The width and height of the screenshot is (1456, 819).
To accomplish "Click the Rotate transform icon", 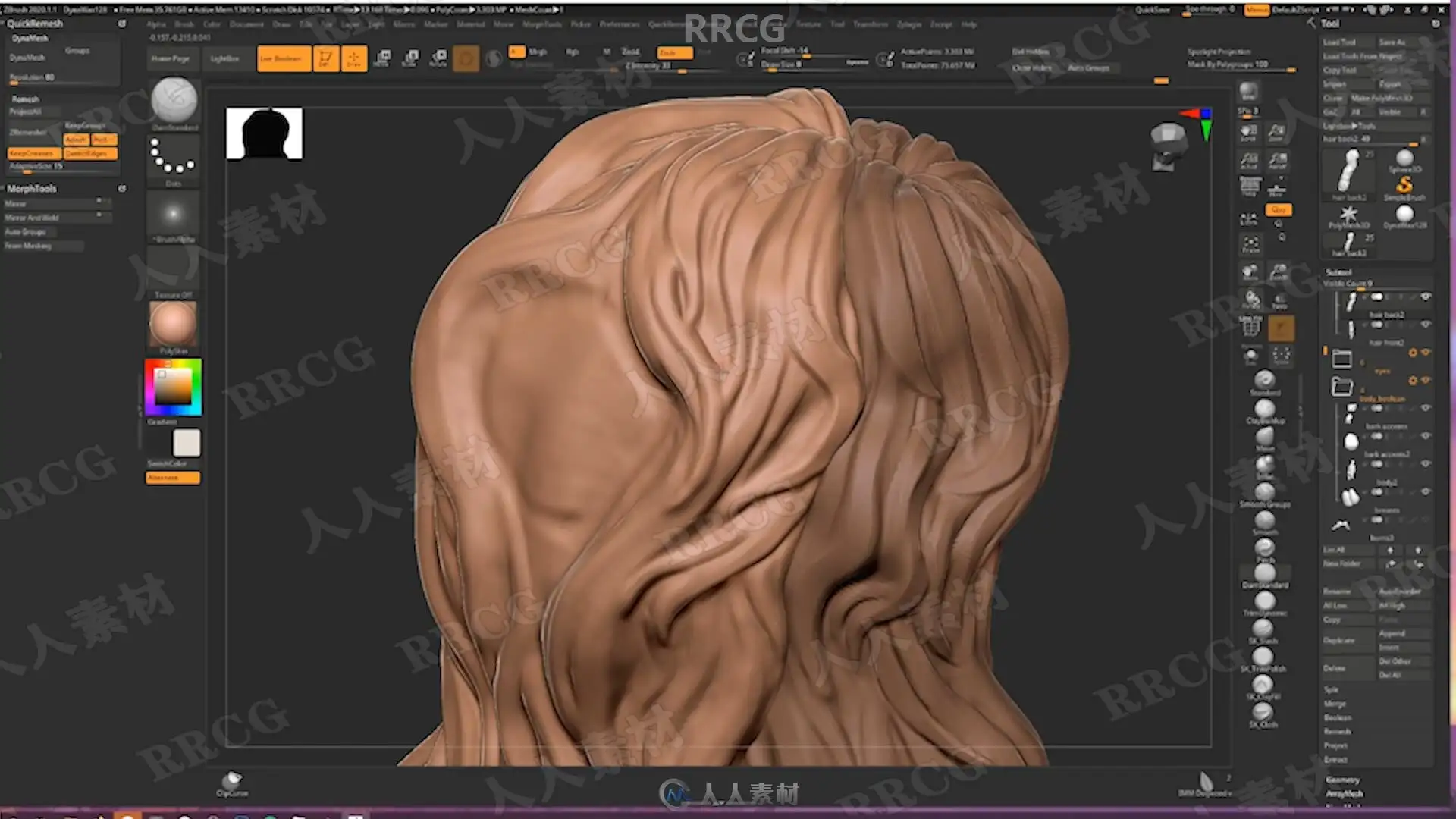I will point(438,58).
